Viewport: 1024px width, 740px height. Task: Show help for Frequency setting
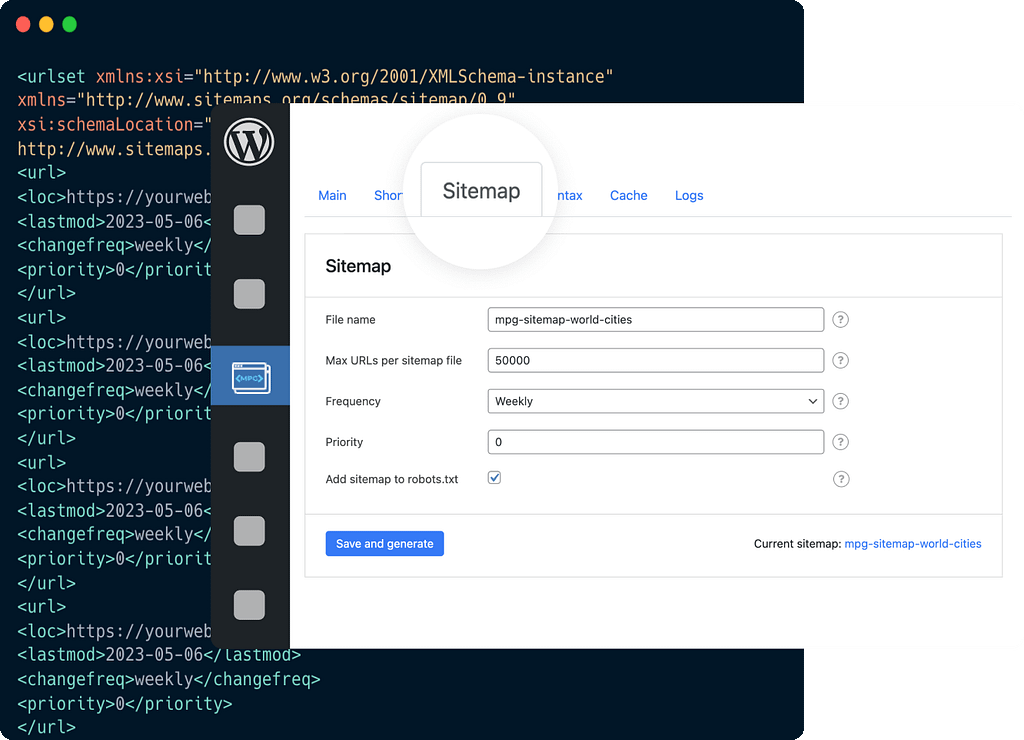tap(841, 401)
